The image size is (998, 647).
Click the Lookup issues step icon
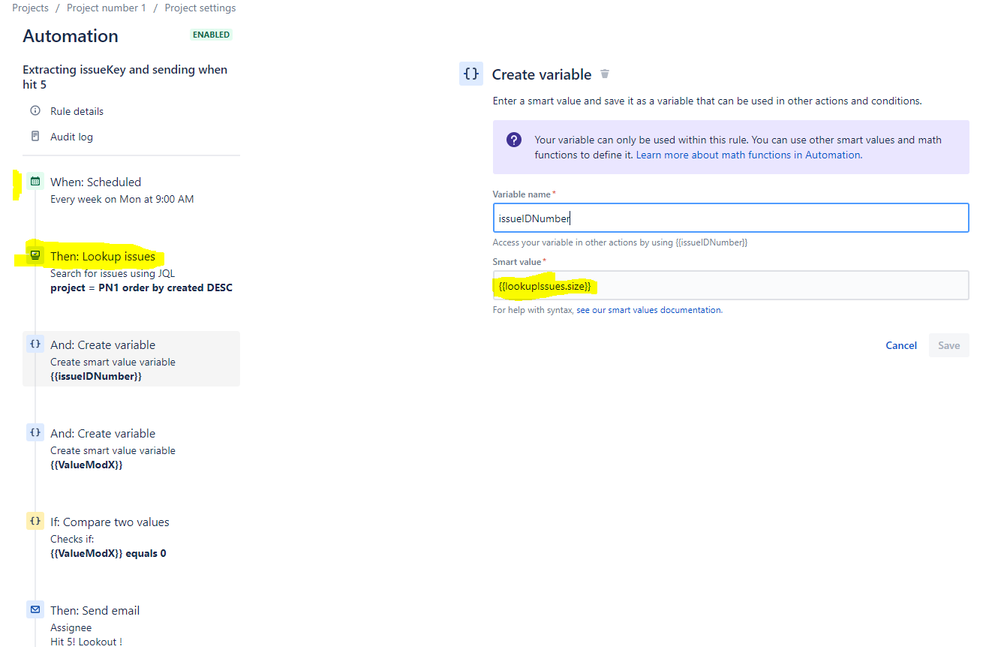click(35, 256)
